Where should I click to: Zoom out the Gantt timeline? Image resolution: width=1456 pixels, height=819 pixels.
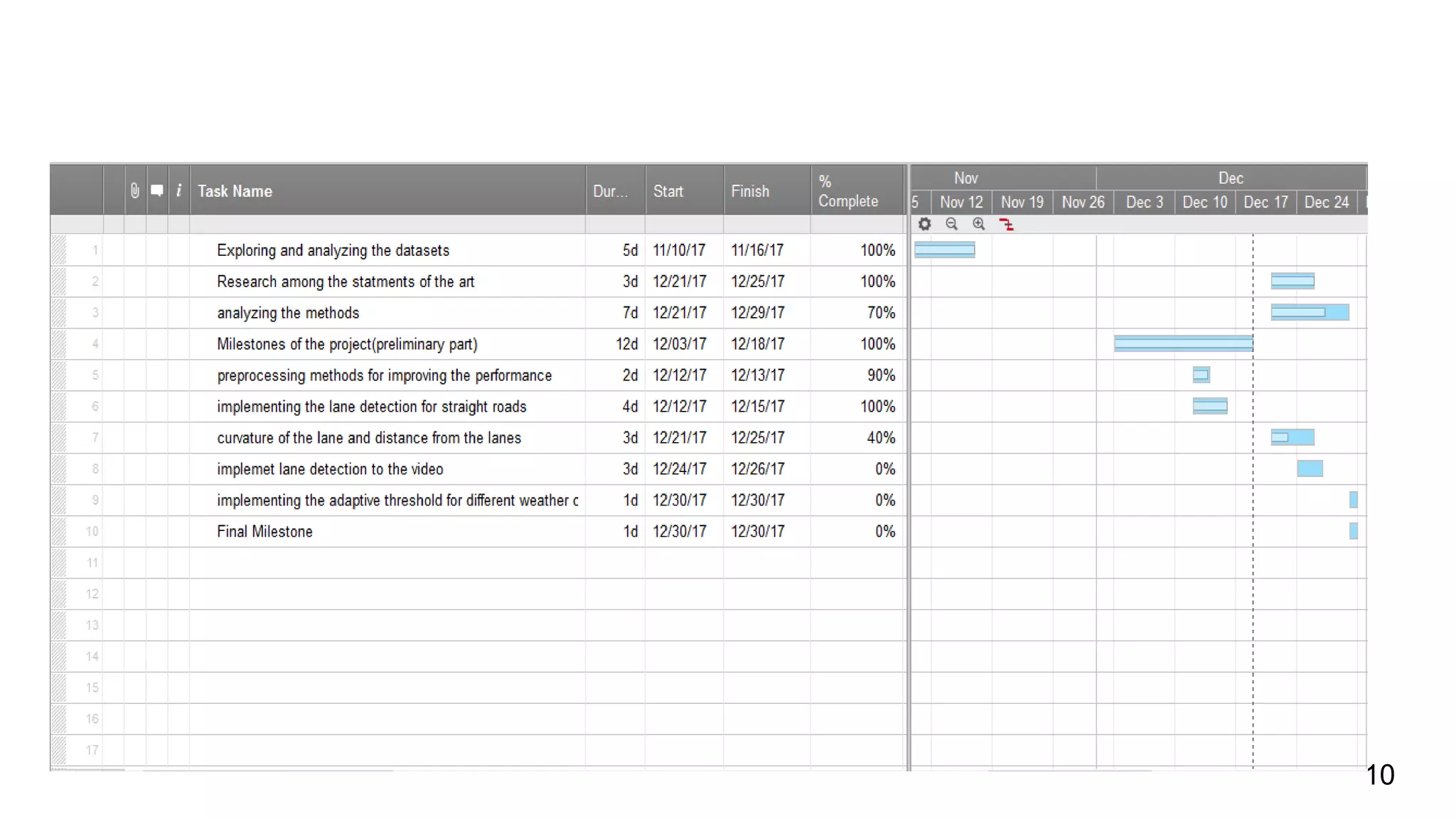click(951, 224)
